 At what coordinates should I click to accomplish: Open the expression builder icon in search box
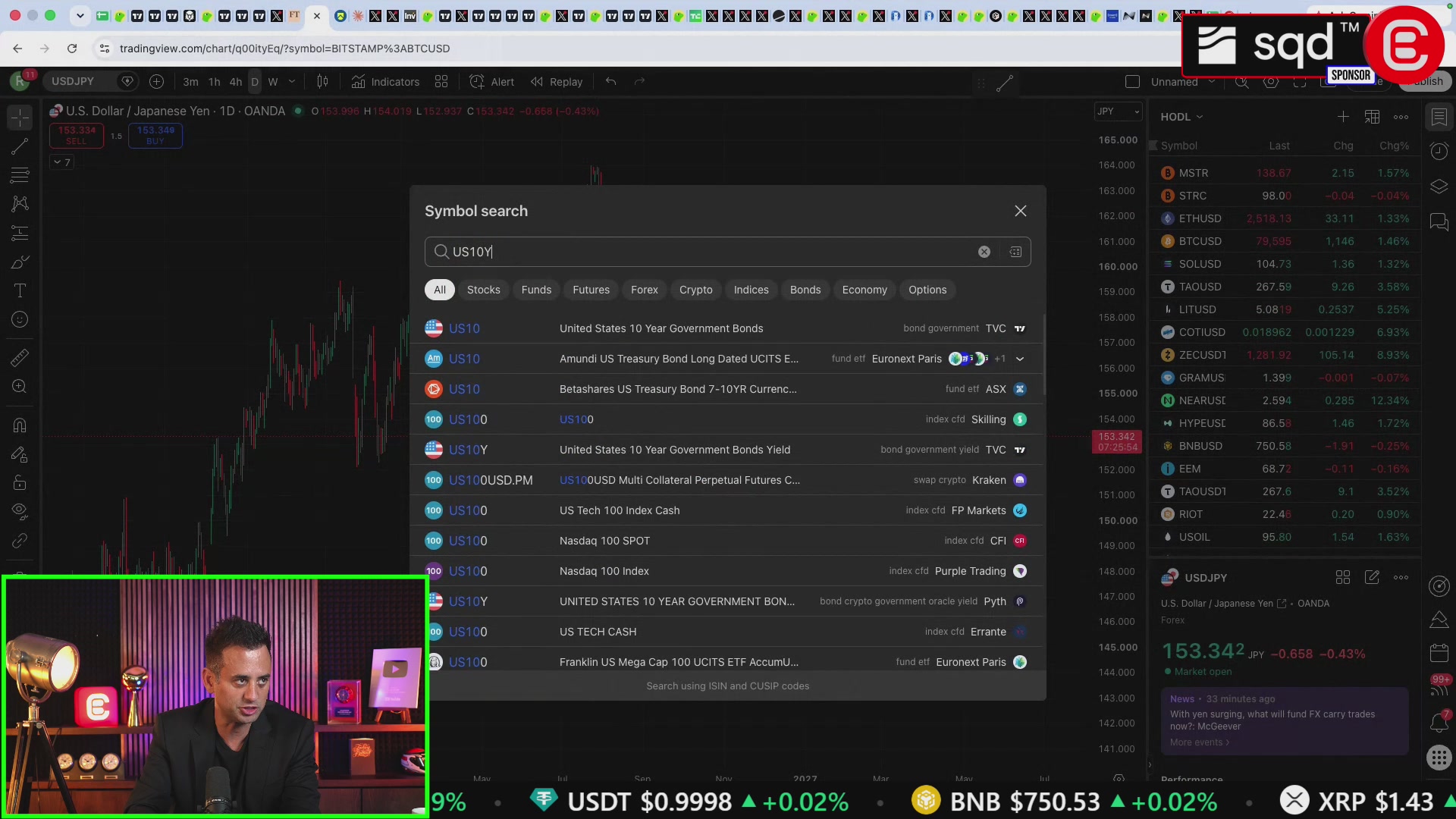(1015, 252)
